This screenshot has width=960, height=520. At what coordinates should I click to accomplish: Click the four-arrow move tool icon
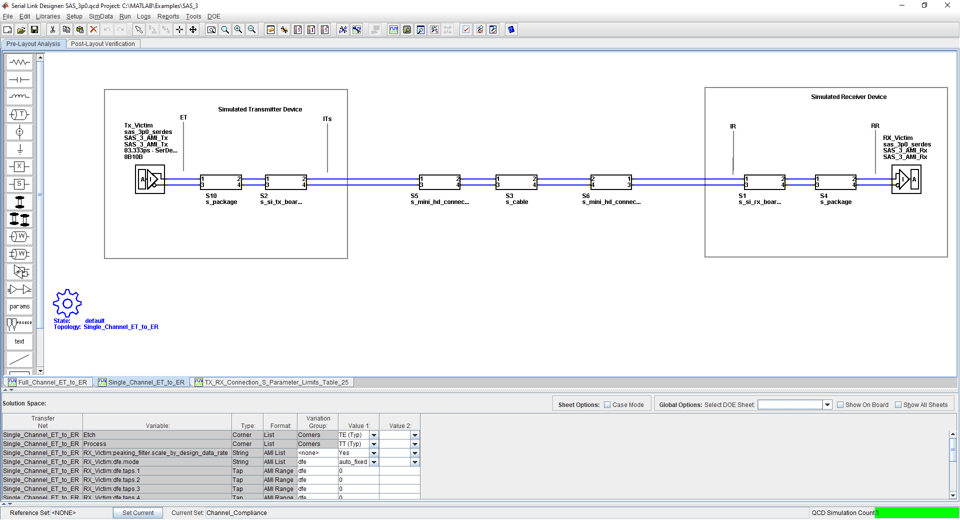(x=193, y=29)
